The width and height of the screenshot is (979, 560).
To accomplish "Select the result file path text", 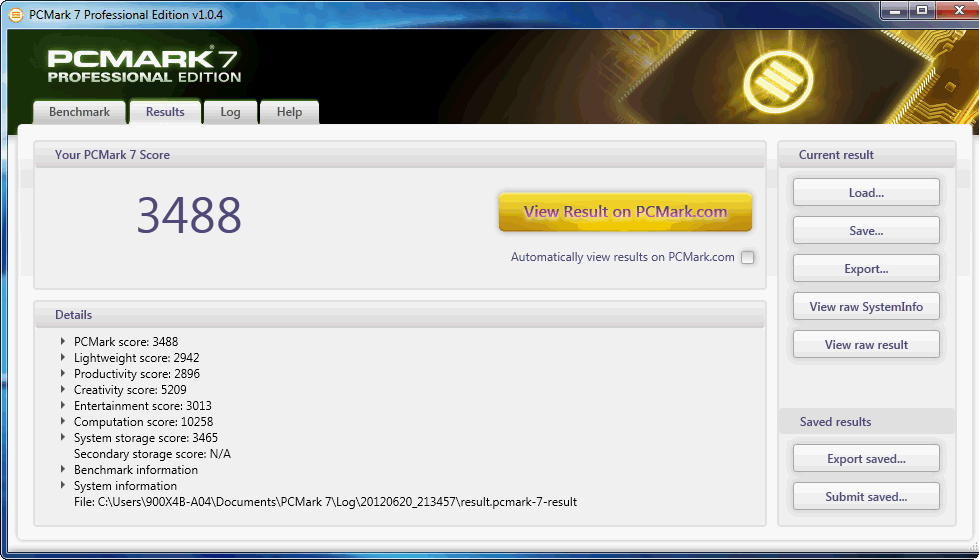I will coord(325,502).
